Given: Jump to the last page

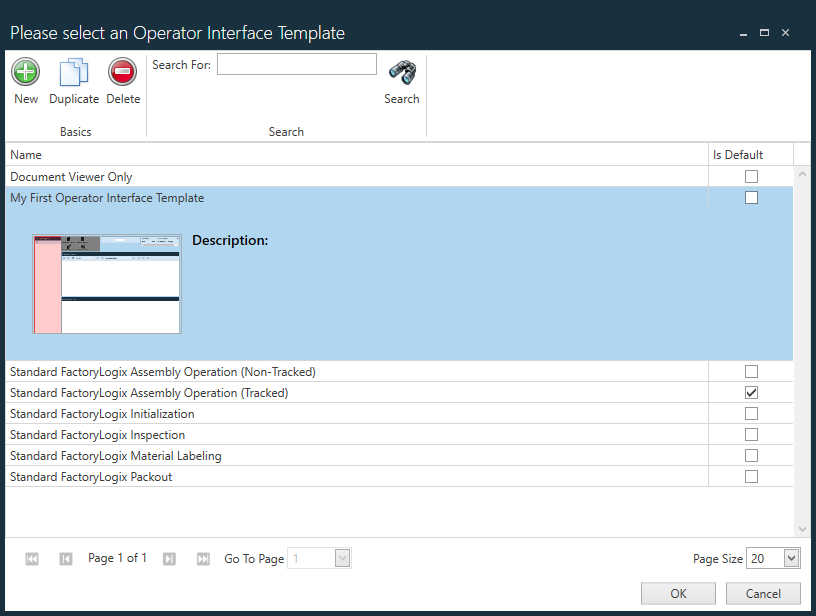Looking at the screenshot, I should [203, 558].
